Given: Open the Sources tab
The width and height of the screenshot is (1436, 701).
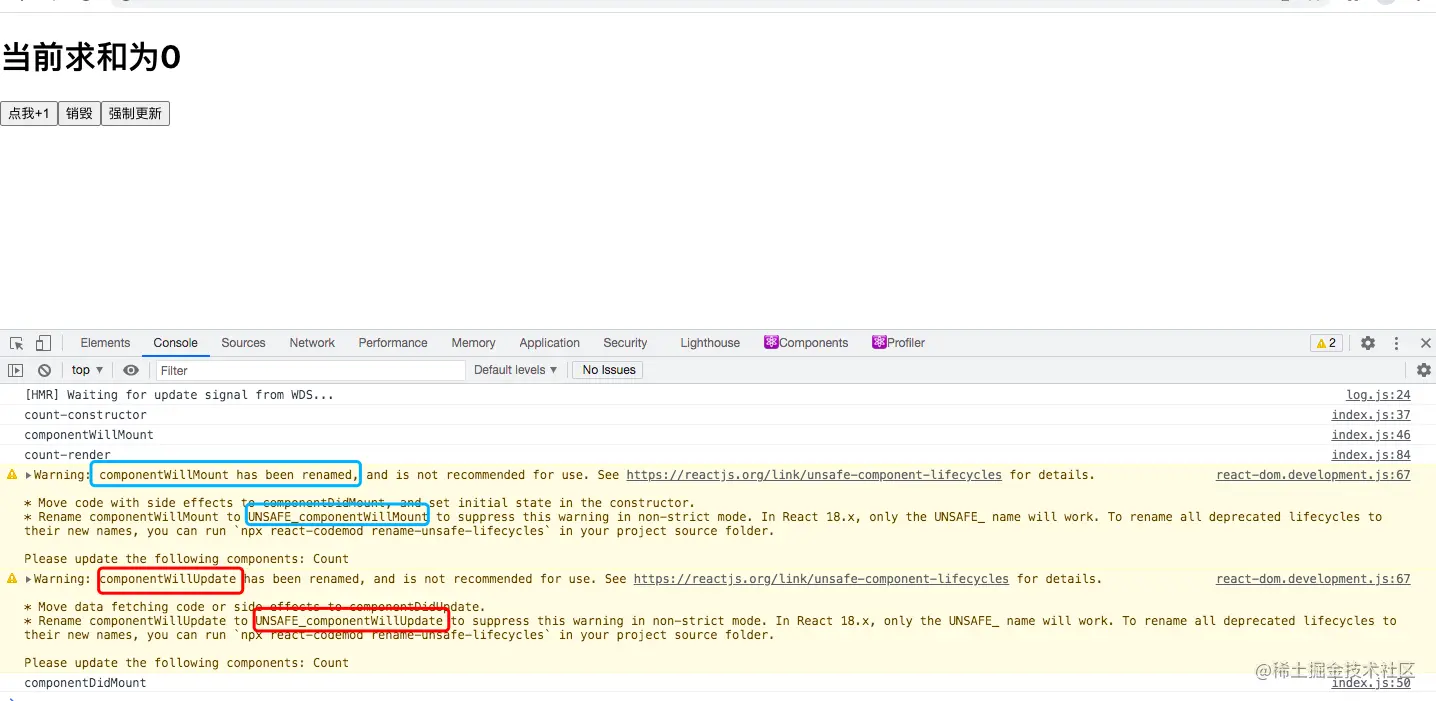Looking at the screenshot, I should [243, 343].
